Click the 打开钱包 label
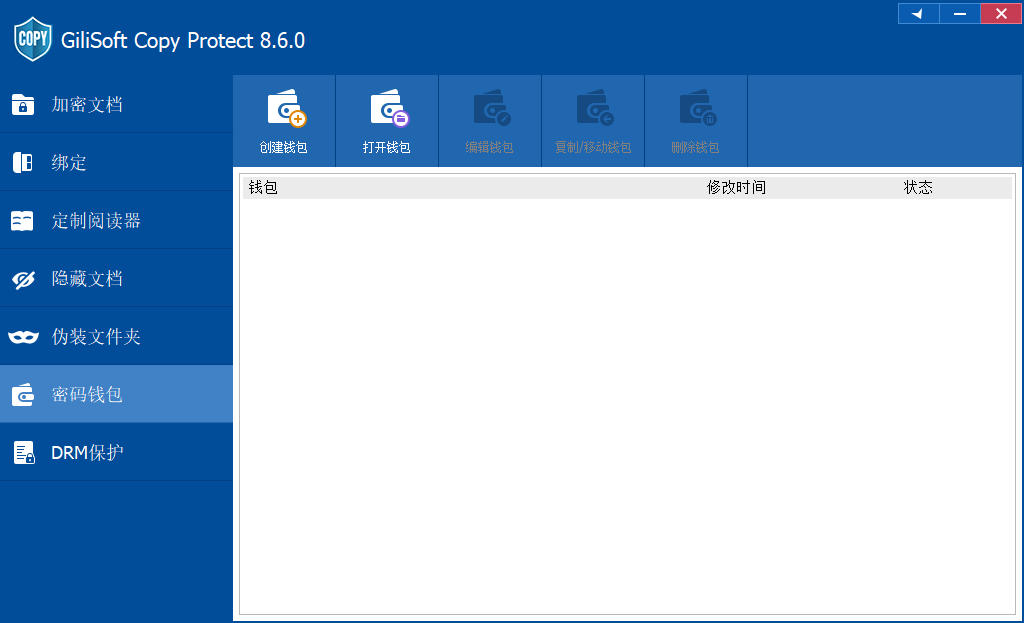This screenshot has width=1024, height=623. pyautogui.click(x=387, y=148)
